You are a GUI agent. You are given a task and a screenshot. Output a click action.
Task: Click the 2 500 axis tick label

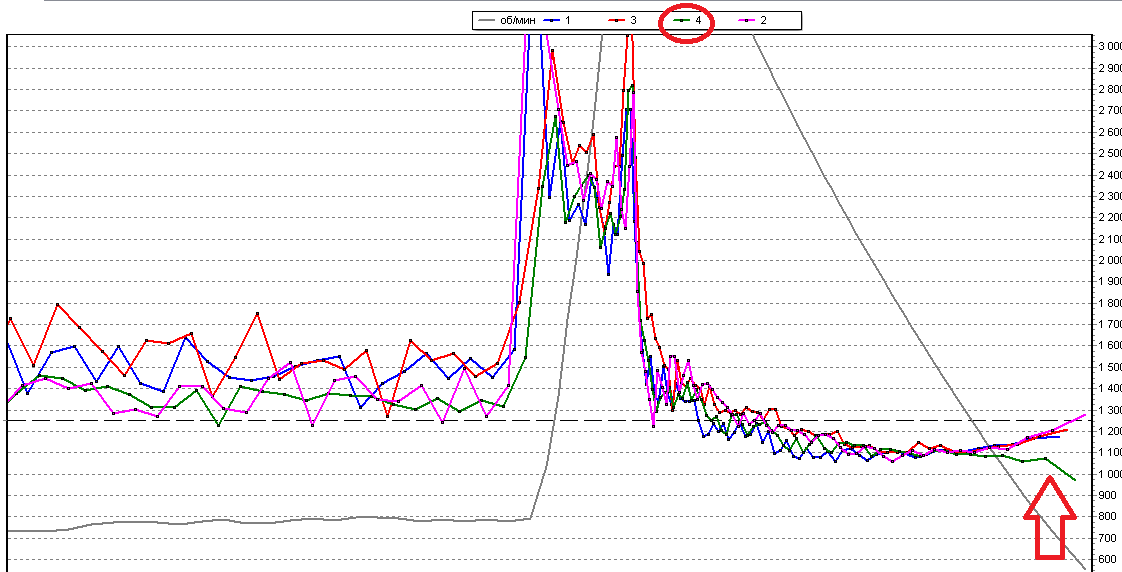tap(1110, 153)
